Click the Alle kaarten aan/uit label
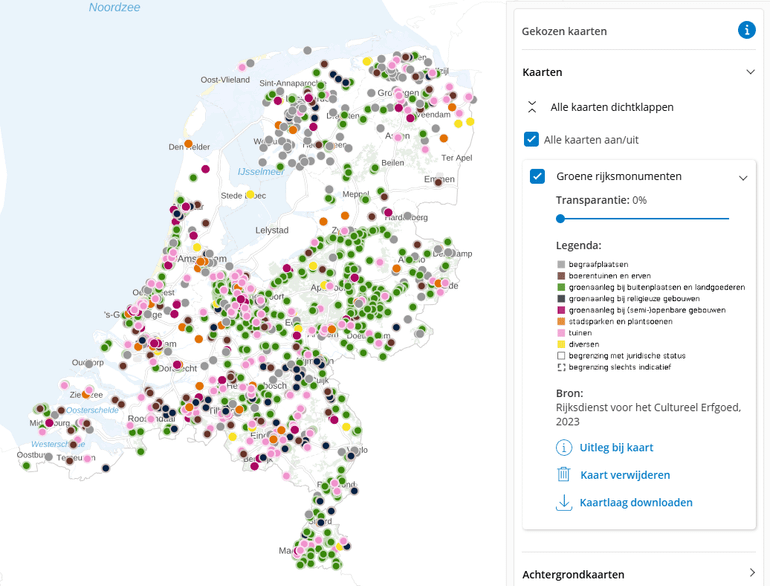 pos(591,140)
